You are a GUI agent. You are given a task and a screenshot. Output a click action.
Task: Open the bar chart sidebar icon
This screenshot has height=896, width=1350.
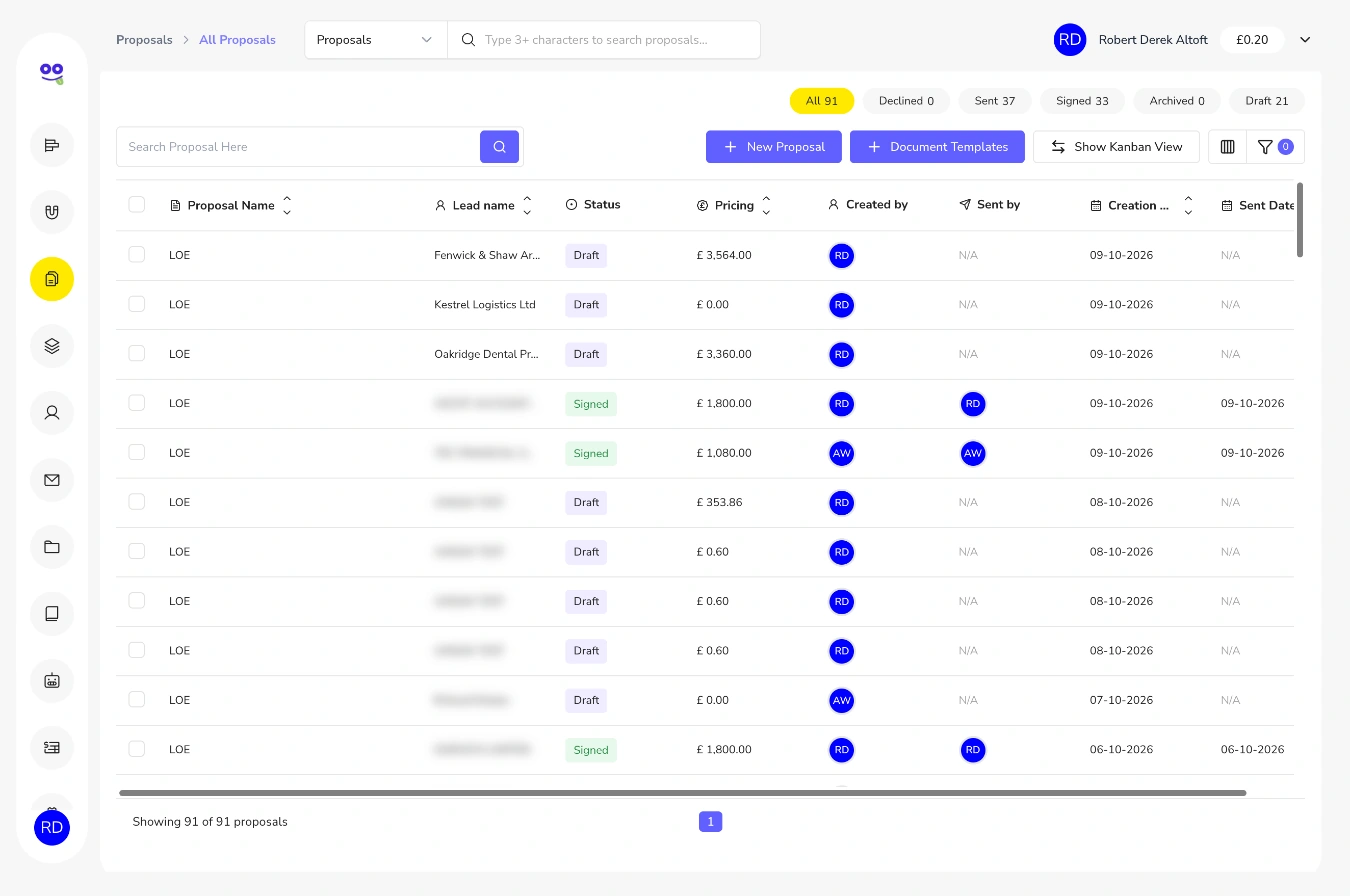point(52,145)
